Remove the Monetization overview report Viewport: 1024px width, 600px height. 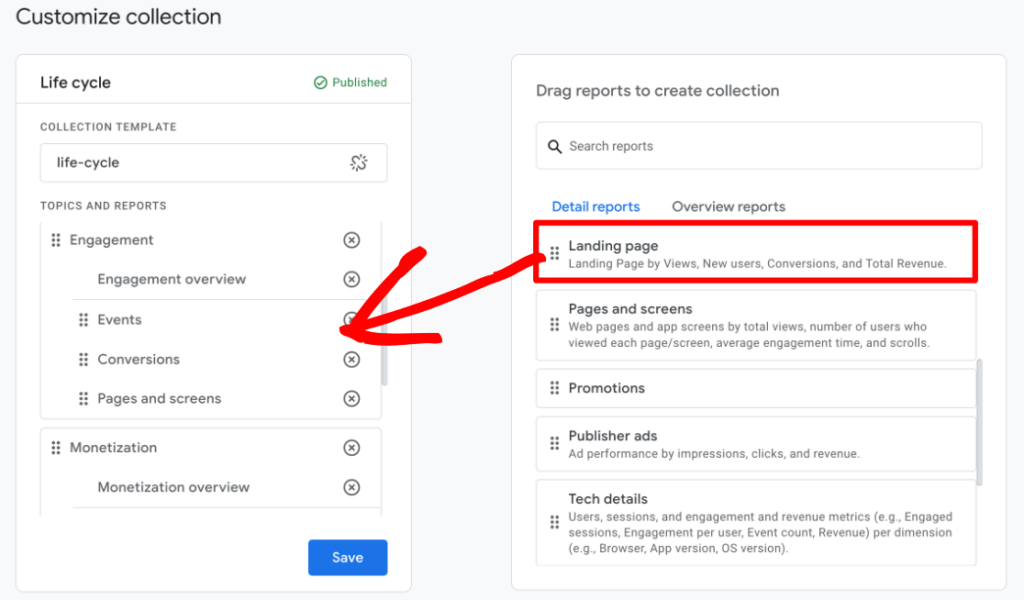click(x=351, y=487)
